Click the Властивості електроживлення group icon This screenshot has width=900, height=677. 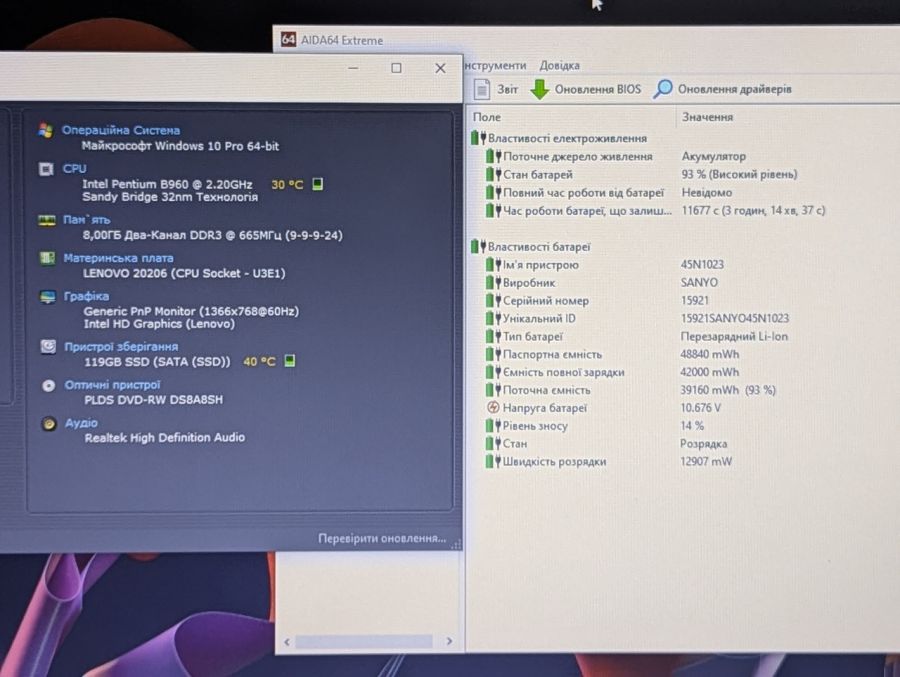click(x=478, y=138)
